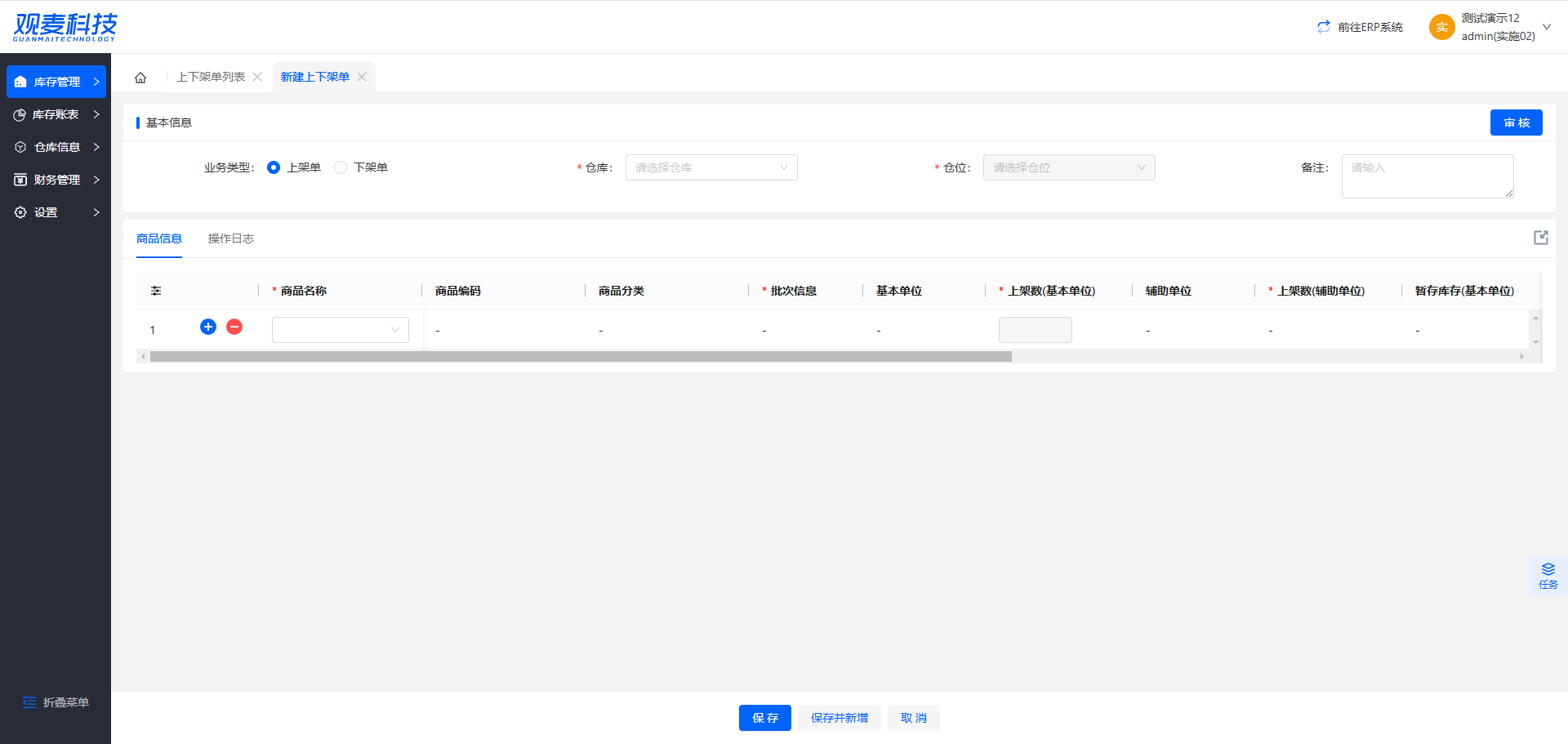Expand the 财务管理 sidebar menu
The width and height of the screenshot is (1568, 744).
pos(56,180)
